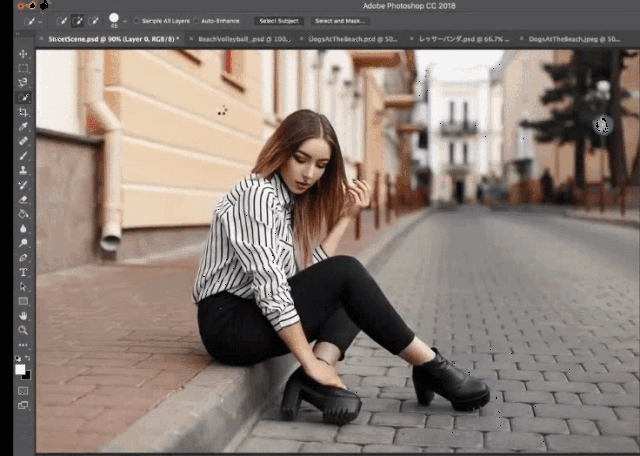Close the DogsAtTheBeach.psd tab
Image resolution: width=640 pixels, height=456 pixels.
click(x=302, y=39)
